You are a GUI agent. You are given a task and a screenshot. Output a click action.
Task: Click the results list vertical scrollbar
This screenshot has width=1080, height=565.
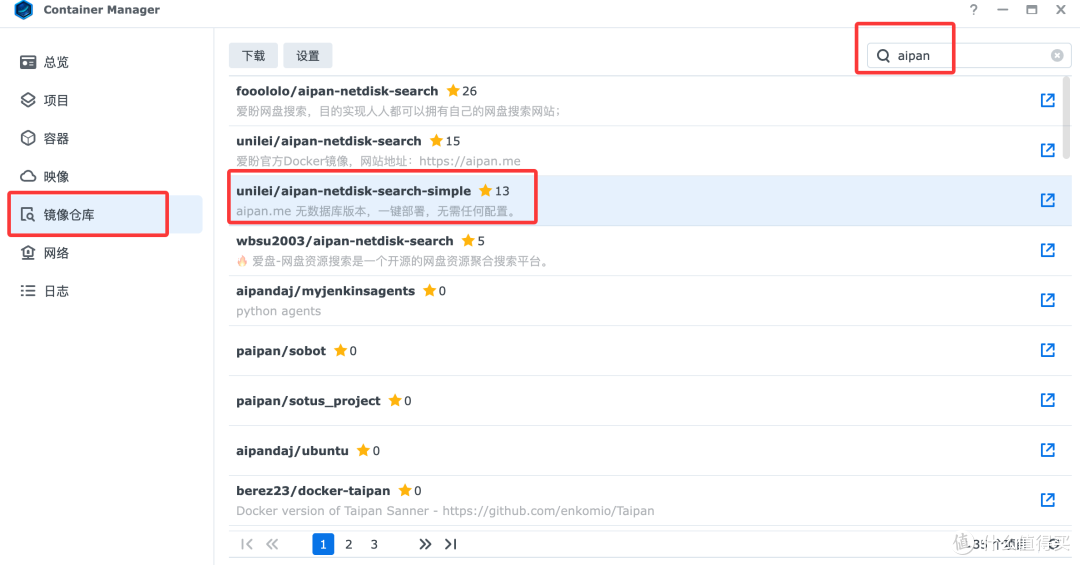coord(1067,117)
